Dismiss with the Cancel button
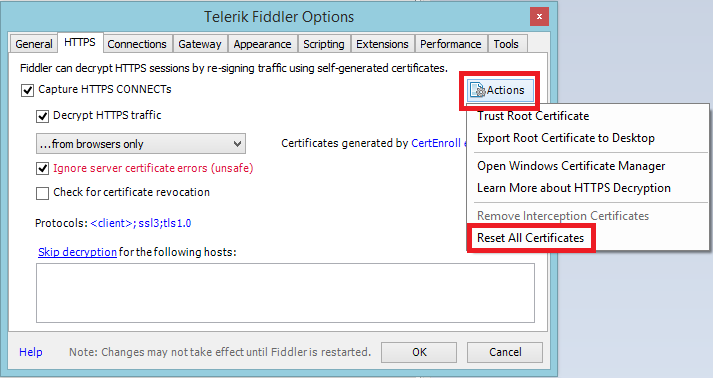Viewport: 713px width, 378px height. (505, 352)
